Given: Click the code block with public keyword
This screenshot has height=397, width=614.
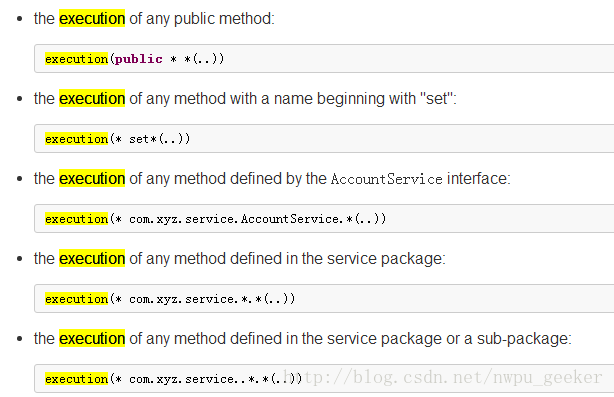Looking at the screenshot, I should pyautogui.click(x=324, y=59).
